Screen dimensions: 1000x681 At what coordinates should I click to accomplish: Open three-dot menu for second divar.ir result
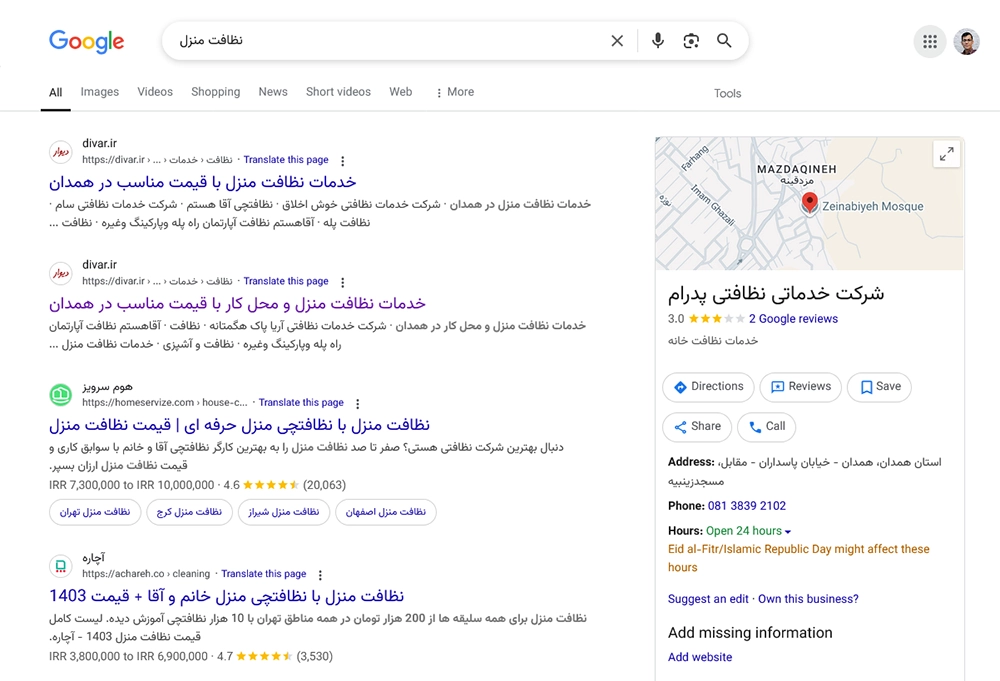click(342, 282)
